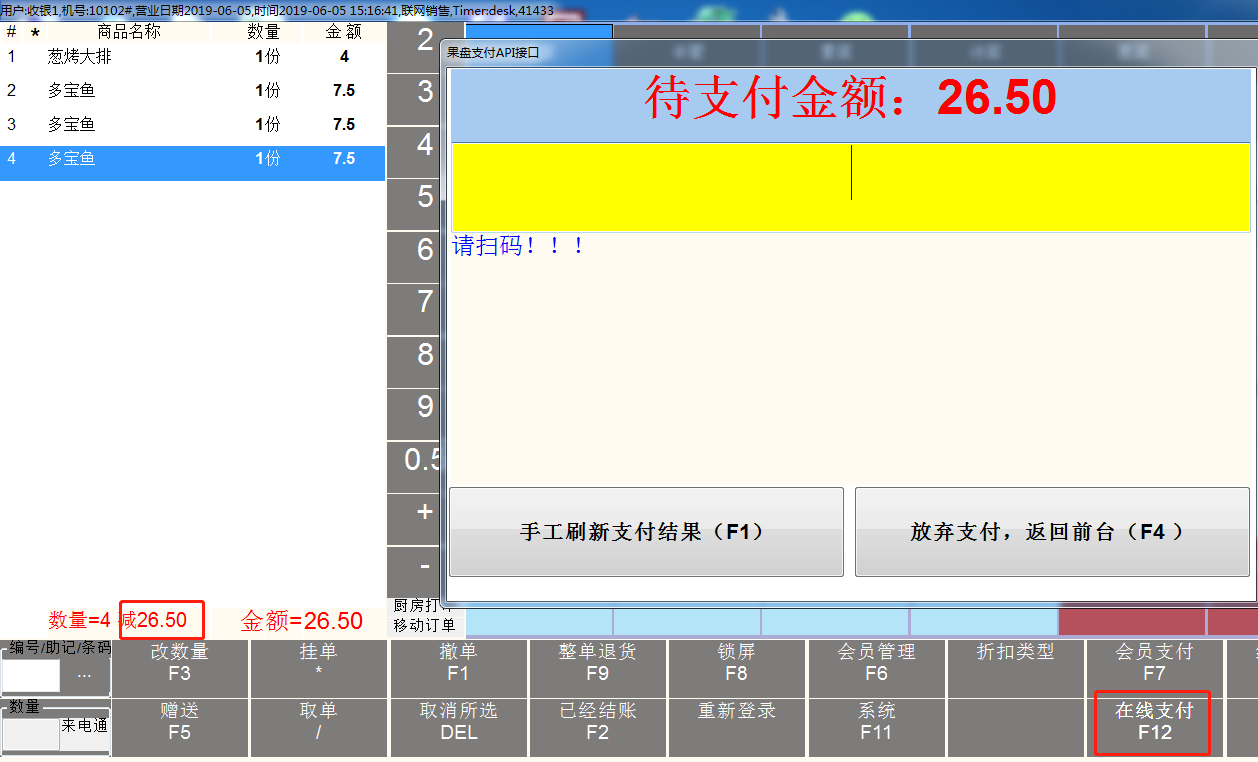This screenshot has height=762, width=1258.
Task: Select order row 3 多宝鱼
Action: click(x=192, y=125)
